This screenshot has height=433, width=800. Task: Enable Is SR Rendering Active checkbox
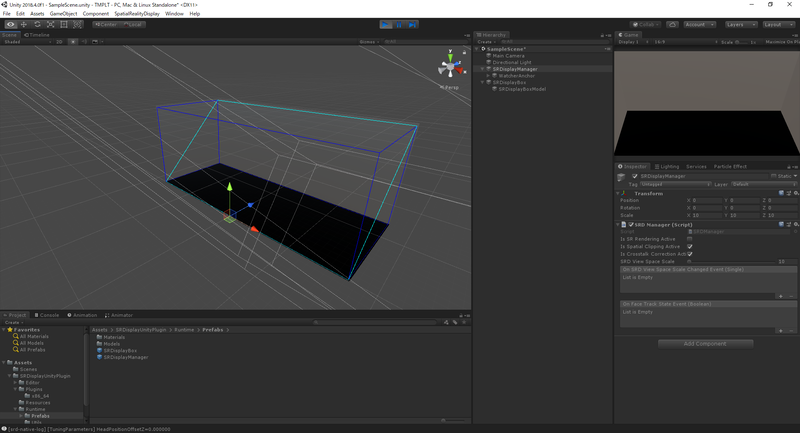point(690,239)
